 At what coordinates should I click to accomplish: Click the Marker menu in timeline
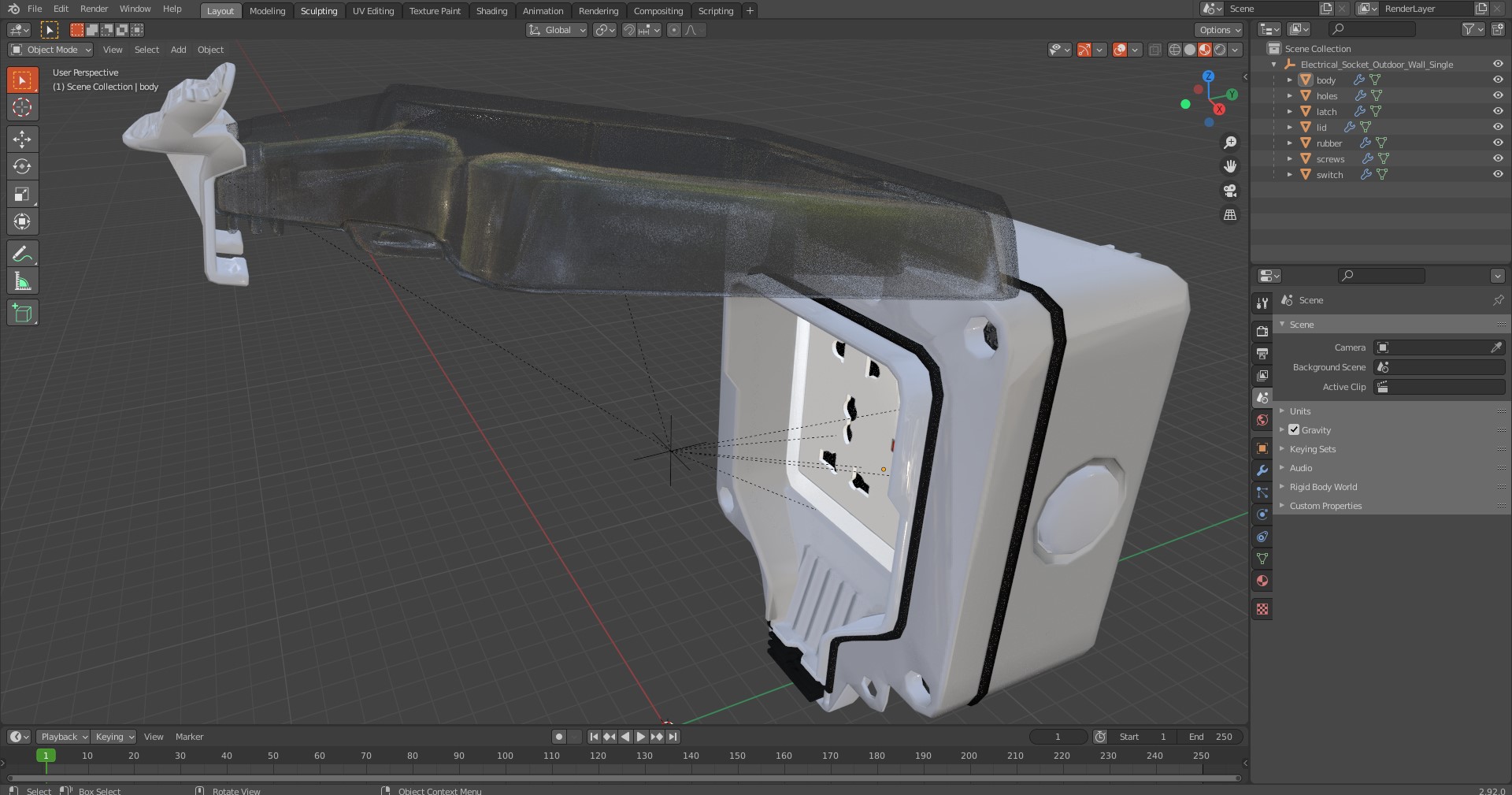click(189, 737)
